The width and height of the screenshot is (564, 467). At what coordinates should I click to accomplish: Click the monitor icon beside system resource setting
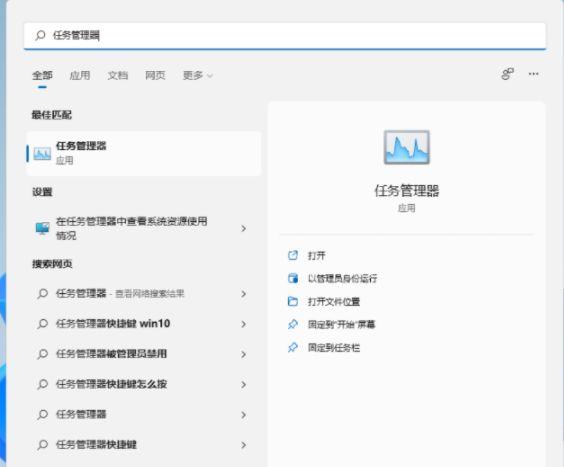(42, 228)
